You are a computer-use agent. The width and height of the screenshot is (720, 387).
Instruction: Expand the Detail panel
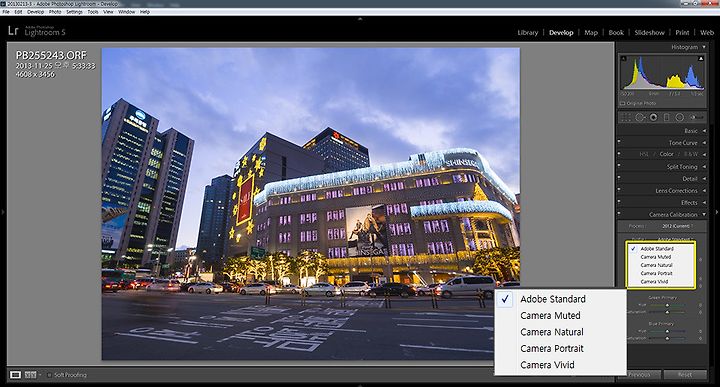click(x=704, y=179)
